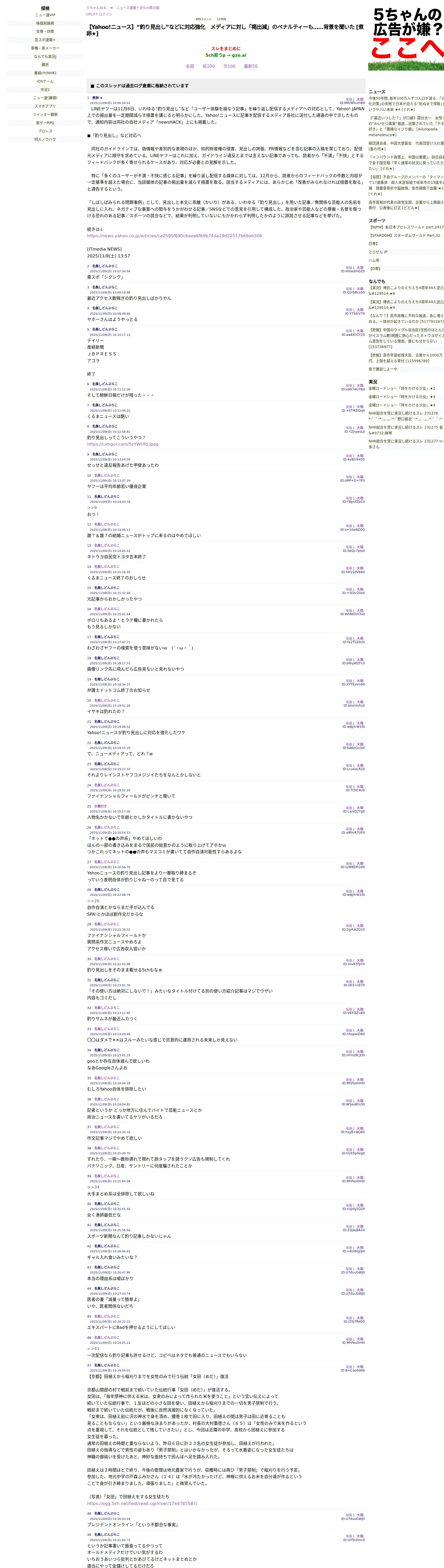The image size is (444, 1568).
Task: Open ツイッター観察 board in sidebar
Action: (x=45, y=114)
